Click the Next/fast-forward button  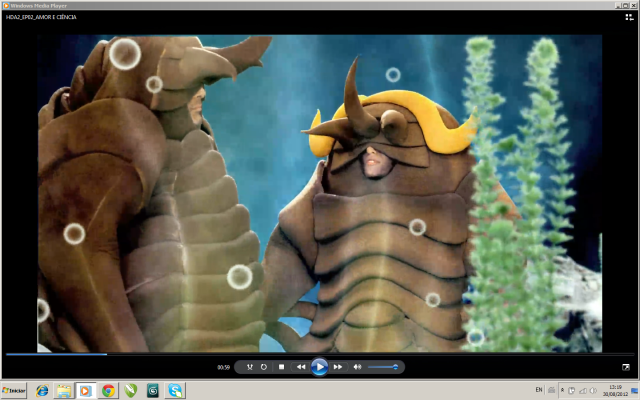point(338,367)
